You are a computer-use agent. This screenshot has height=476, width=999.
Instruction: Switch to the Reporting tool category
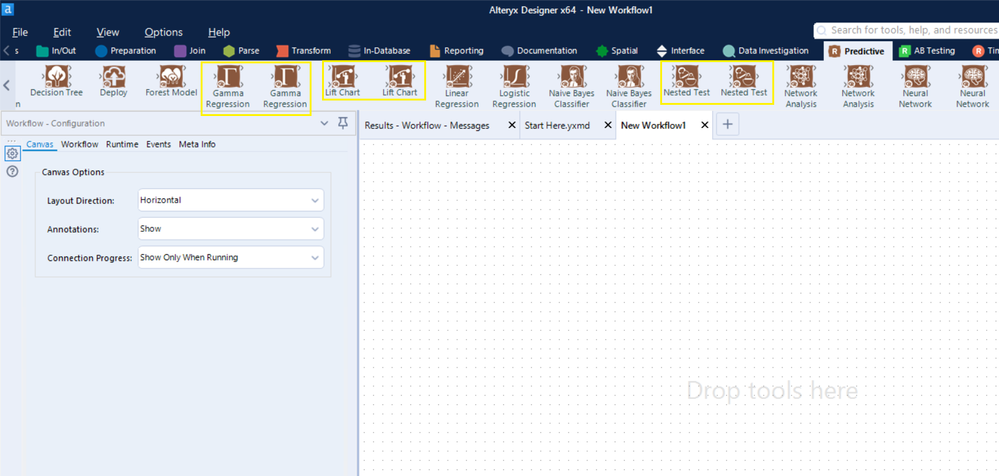(456, 50)
